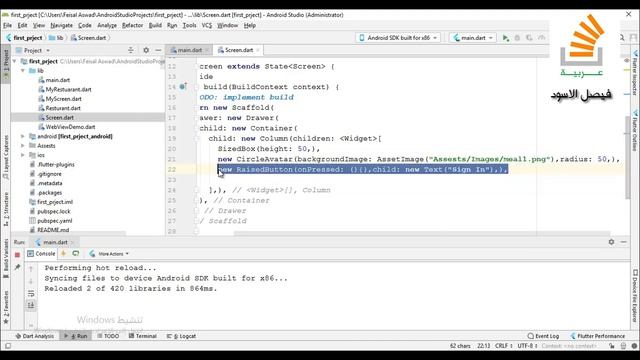The height and width of the screenshot is (360, 640).
Task: Select pubspec.yaml in project tree
Action: [54, 221]
